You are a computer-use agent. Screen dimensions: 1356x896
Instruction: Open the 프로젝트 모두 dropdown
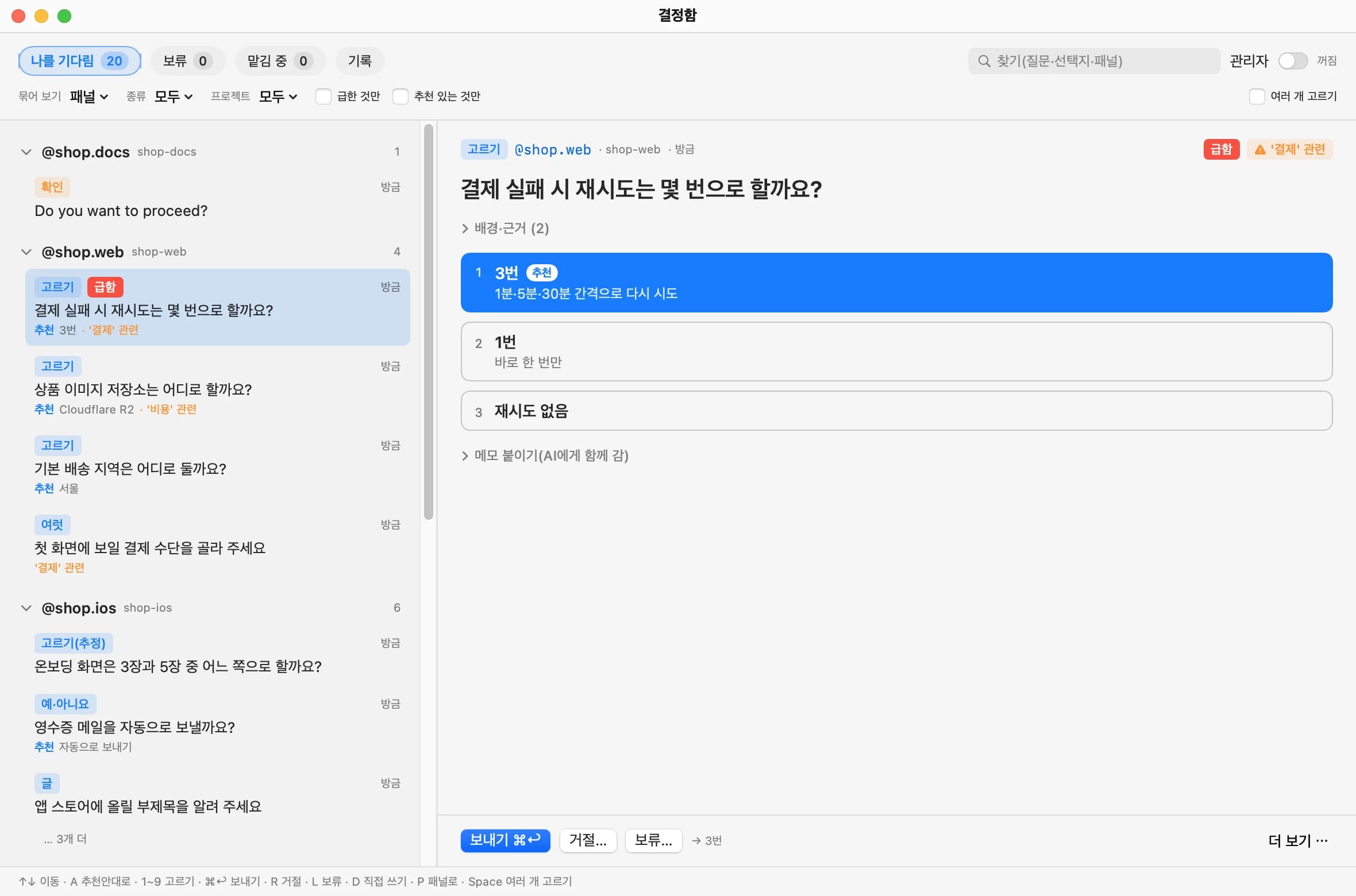pos(278,96)
